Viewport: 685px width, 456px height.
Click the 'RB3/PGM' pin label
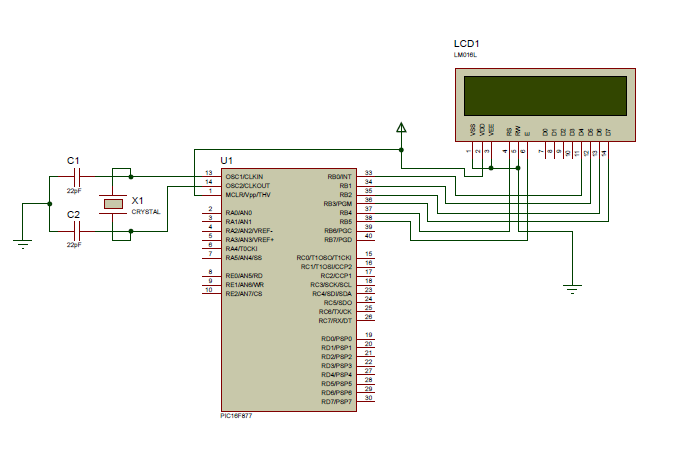click(x=337, y=204)
